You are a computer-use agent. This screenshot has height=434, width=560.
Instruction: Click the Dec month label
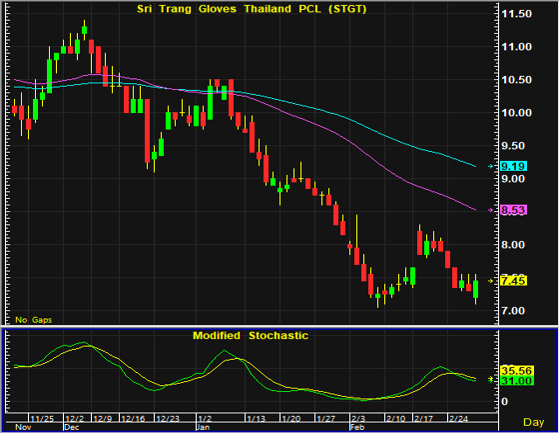(x=71, y=427)
